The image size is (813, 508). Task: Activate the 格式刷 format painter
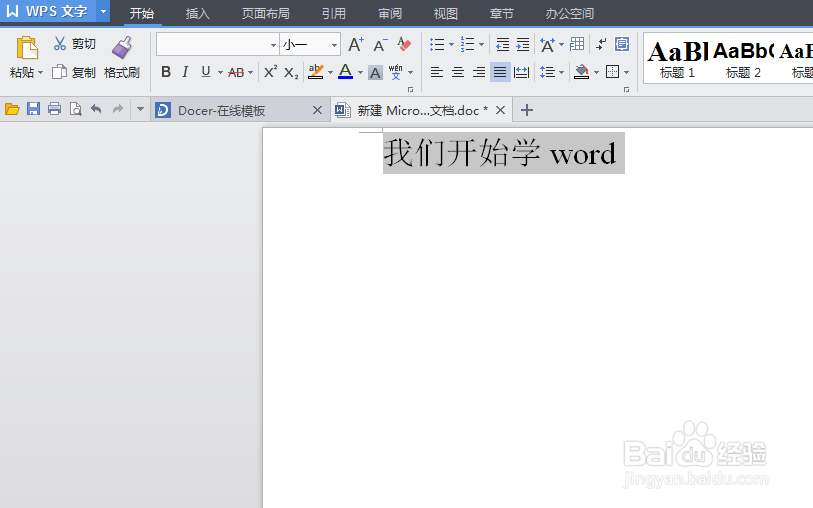tap(122, 57)
